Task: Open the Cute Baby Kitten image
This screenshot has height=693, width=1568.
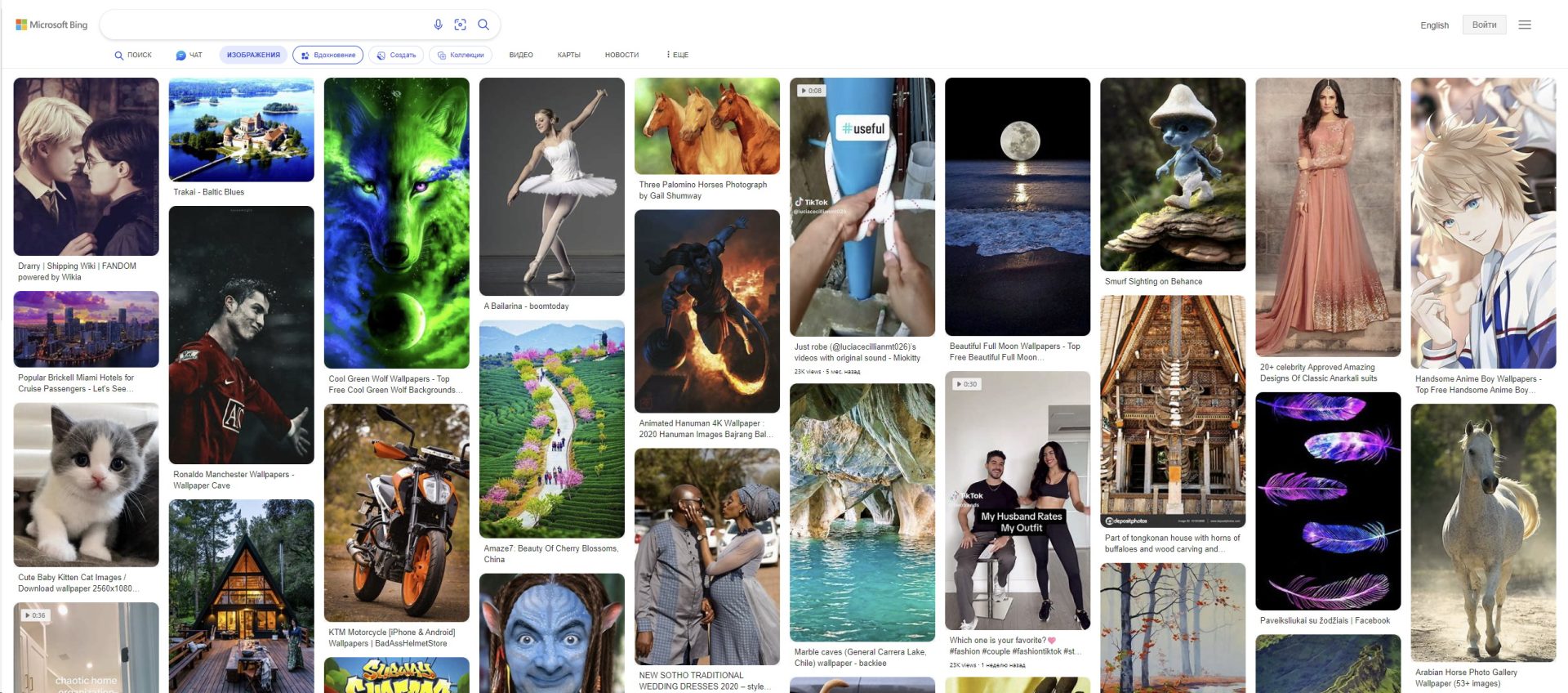Action: tap(86, 484)
